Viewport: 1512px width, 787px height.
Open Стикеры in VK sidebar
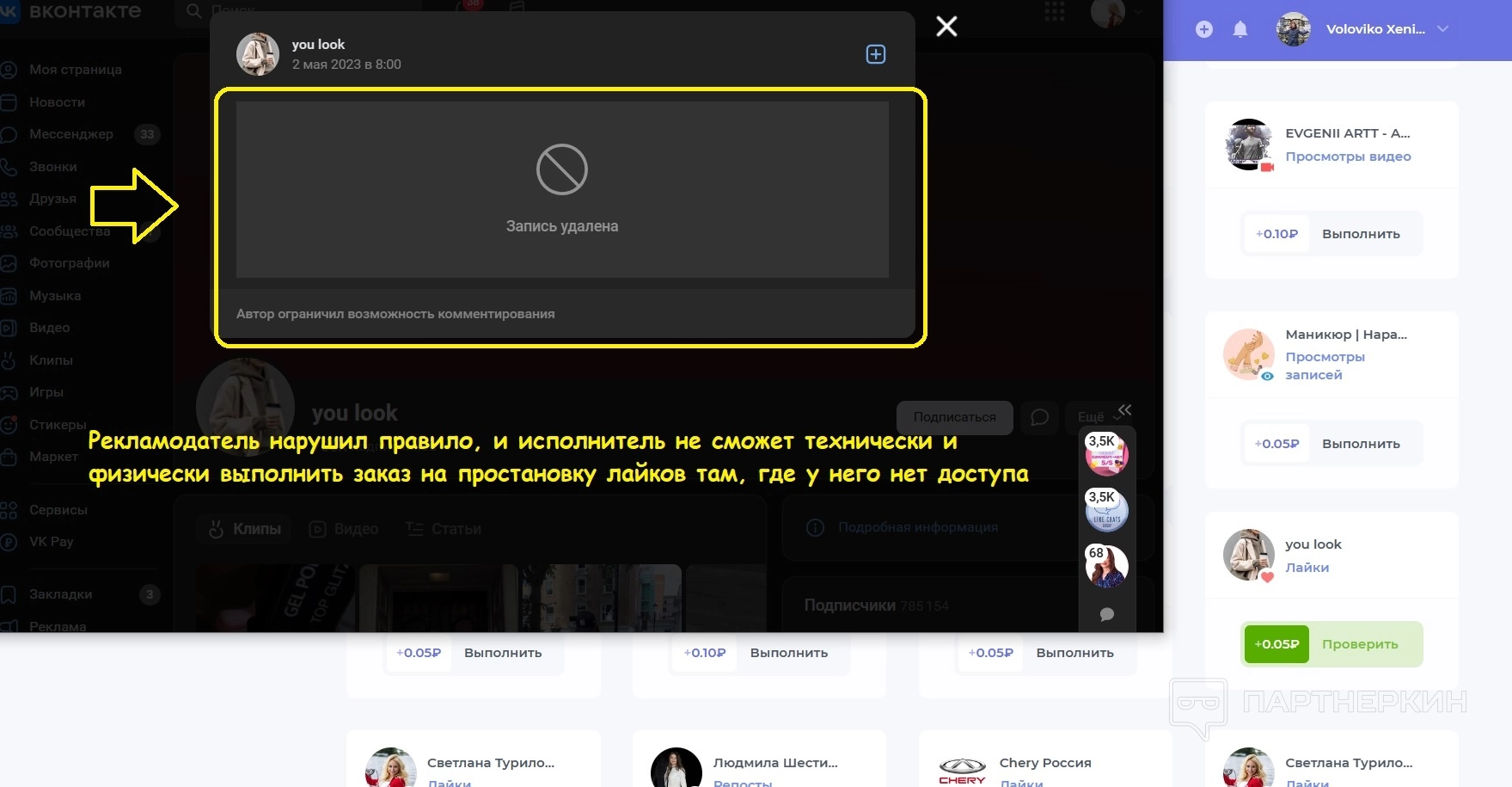pos(58,425)
